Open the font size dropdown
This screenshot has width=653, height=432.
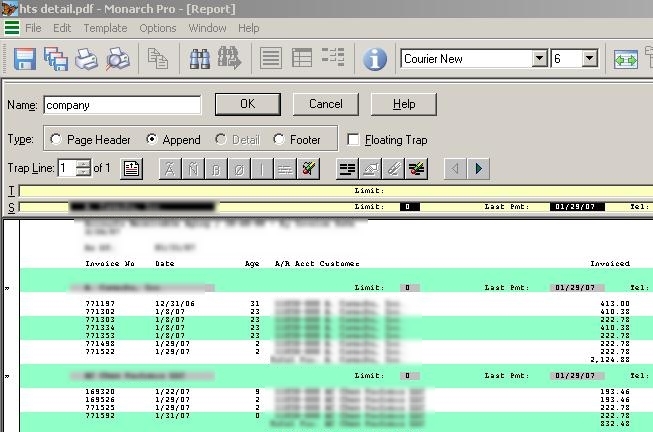click(589, 60)
